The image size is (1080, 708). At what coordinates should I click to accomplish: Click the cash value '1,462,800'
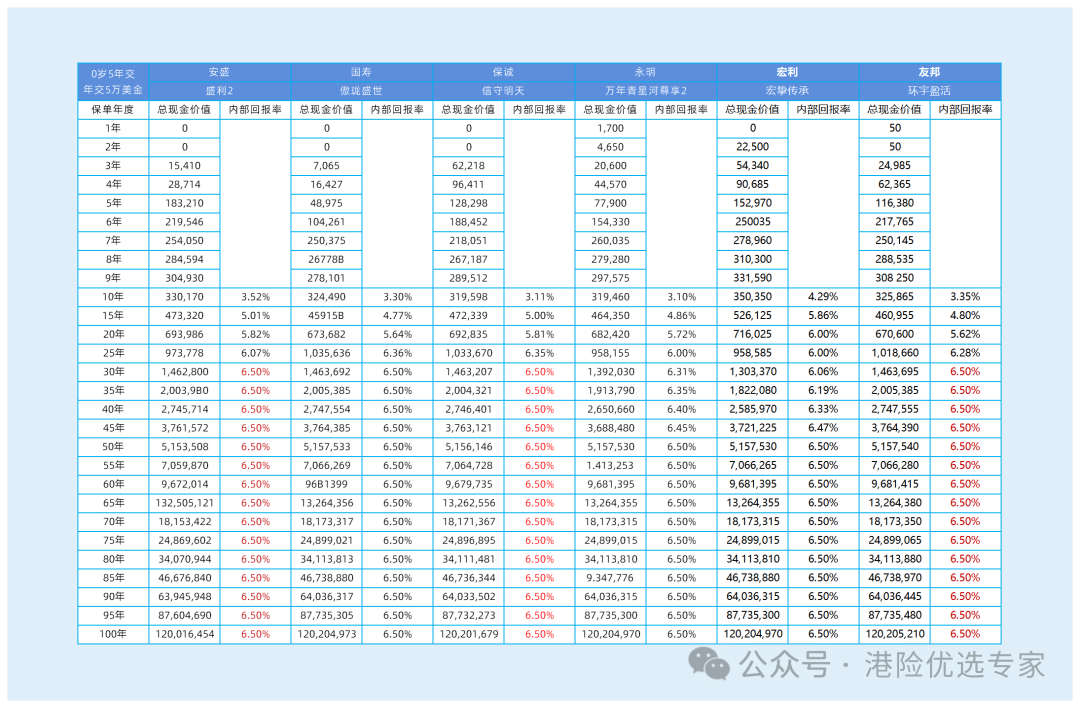pos(184,372)
